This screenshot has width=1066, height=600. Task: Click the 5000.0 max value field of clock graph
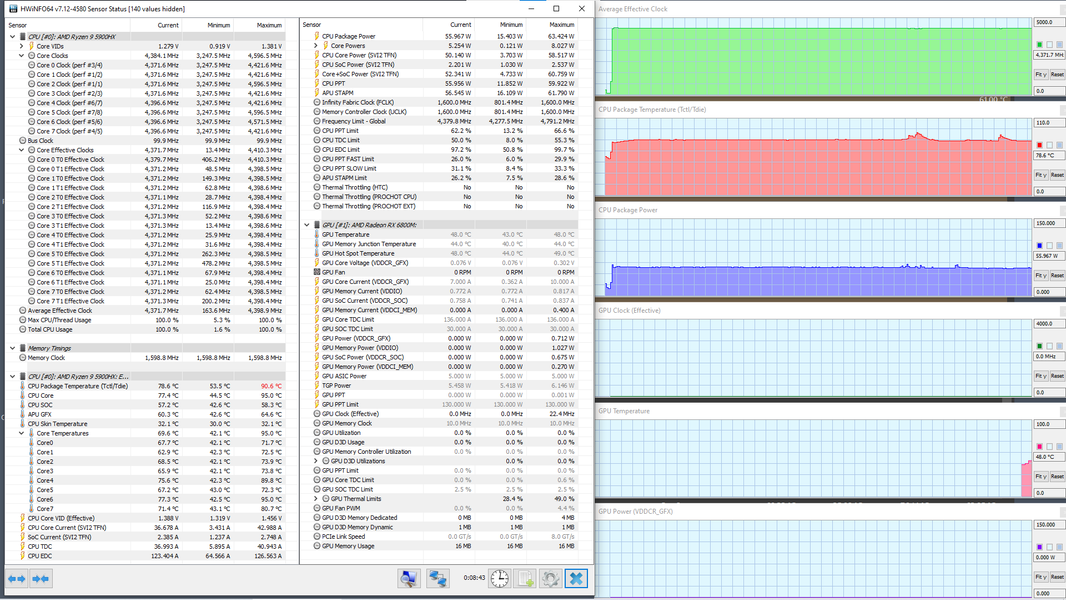click(x=1046, y=22)
